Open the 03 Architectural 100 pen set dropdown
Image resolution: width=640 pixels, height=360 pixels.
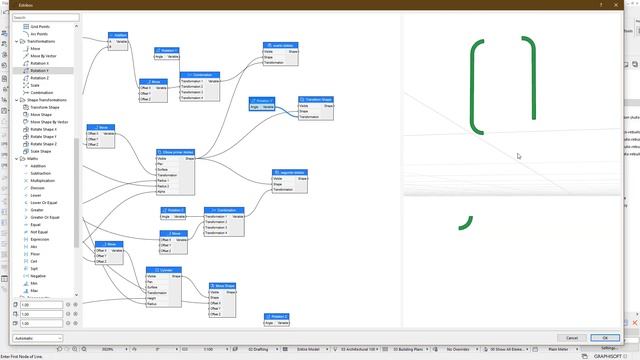[x=378, y=349]
